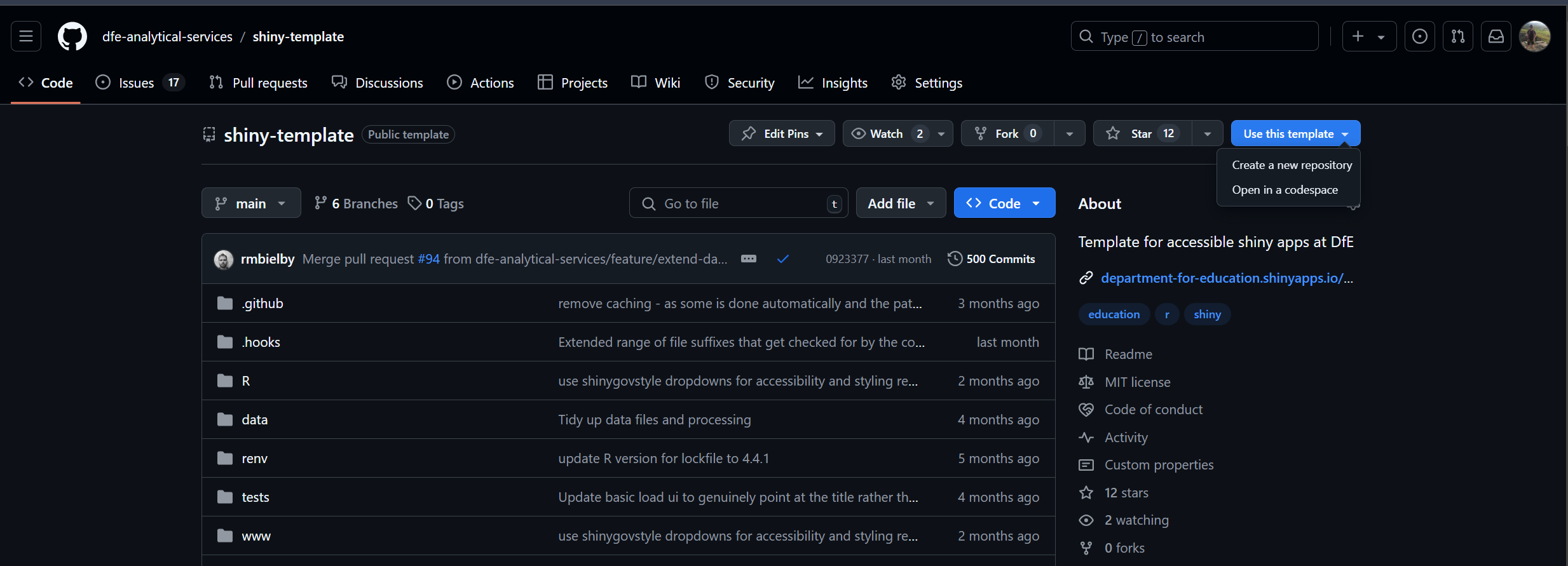Click the GitHub logo home icon
The width and height of the screenshot is (1568, 566).
72,37
